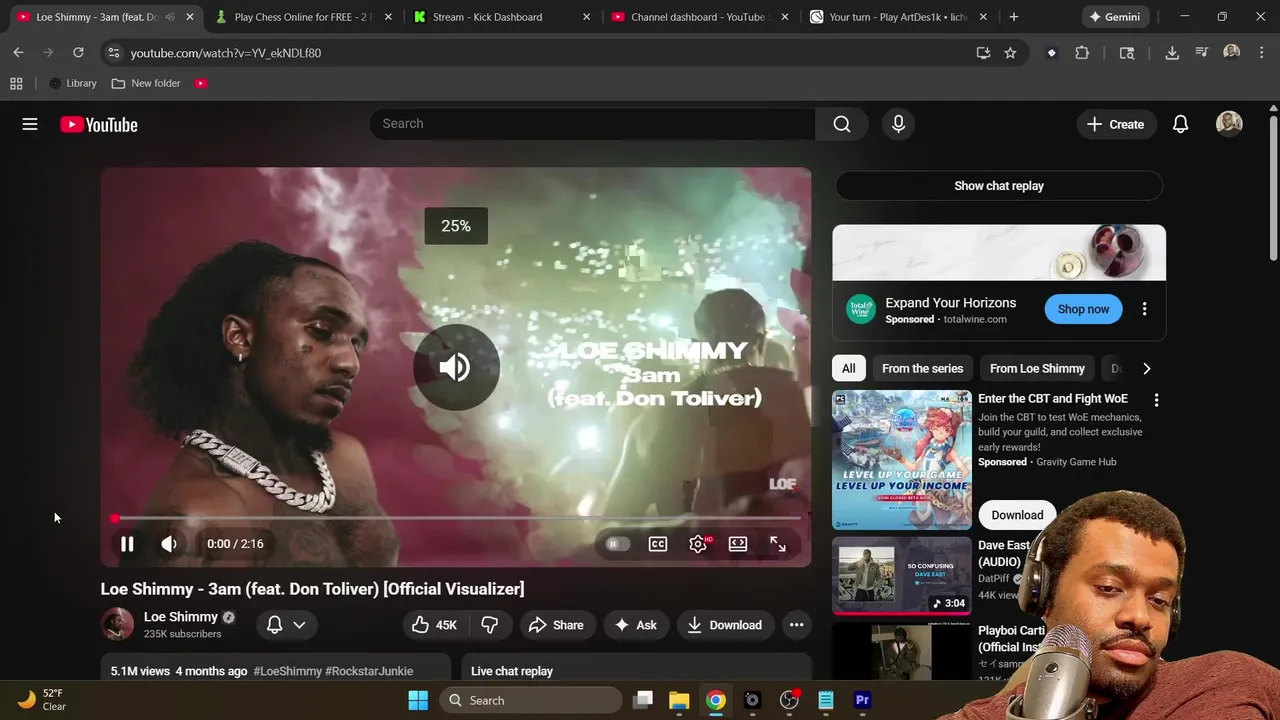Like the video with 45K likes
This screenshot has width=1280, height=720.
[x=434, y=625]
